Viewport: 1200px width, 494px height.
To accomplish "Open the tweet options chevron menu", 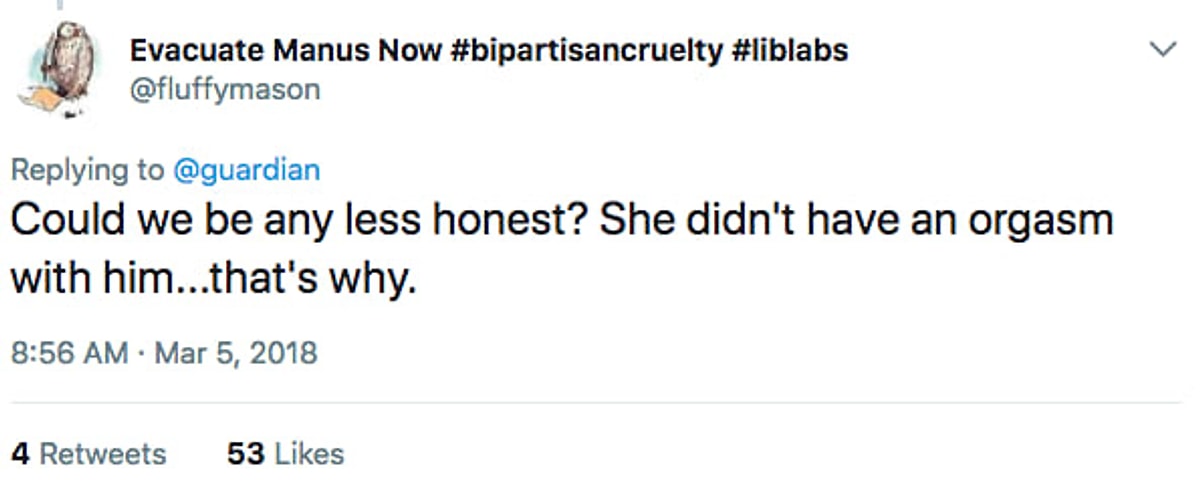I will click(x=1162, y=49).
